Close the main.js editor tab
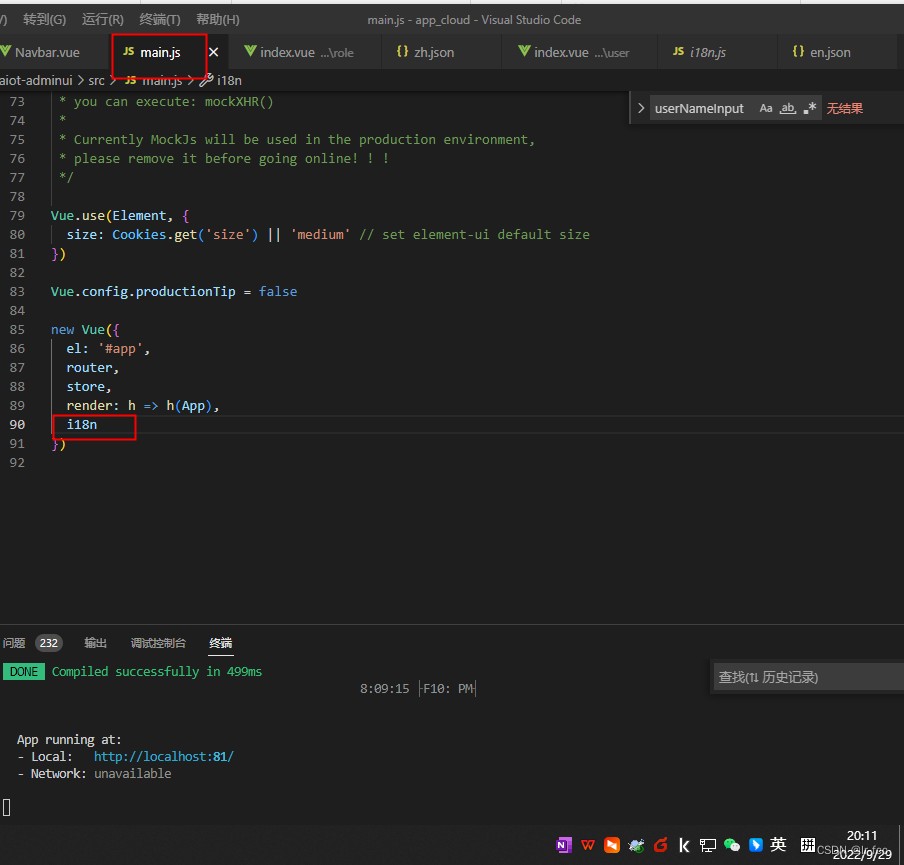 [x=213, y=52]
